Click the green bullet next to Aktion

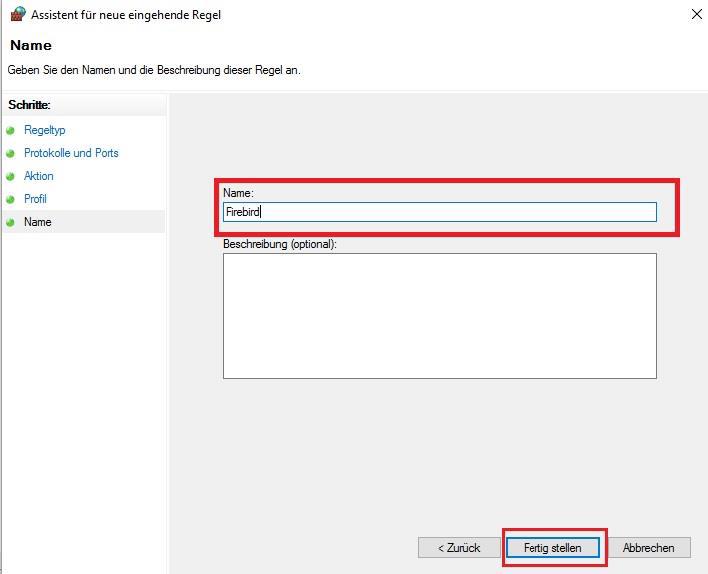pos(11,177)
